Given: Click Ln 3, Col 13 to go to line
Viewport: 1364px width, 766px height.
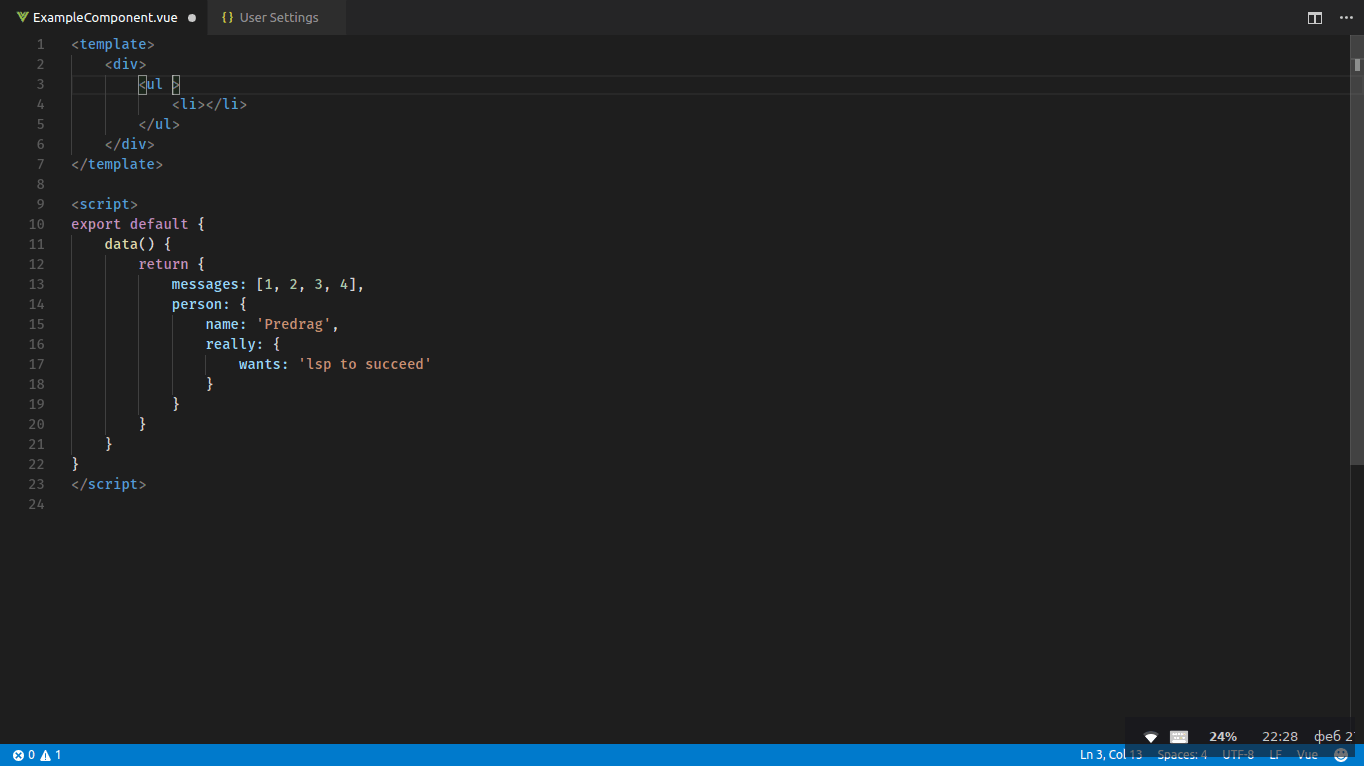Looking at the screenshot, I should [x=1110, y=755].
